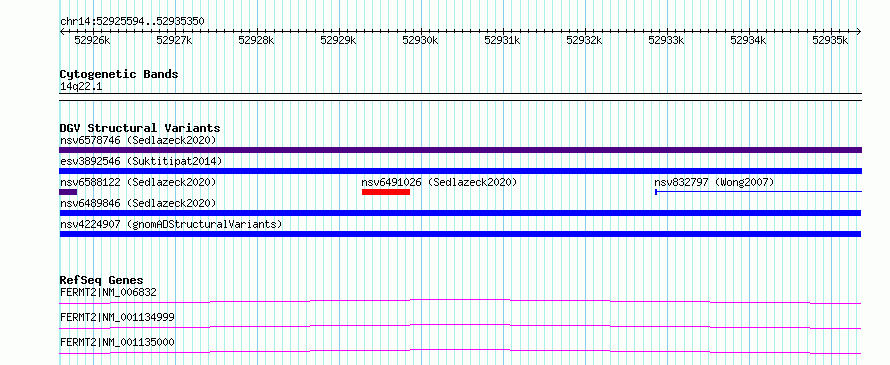890x365 pixels.
Task: Select the thin blue nsv832797 variant line
Action: click(758, 192)
